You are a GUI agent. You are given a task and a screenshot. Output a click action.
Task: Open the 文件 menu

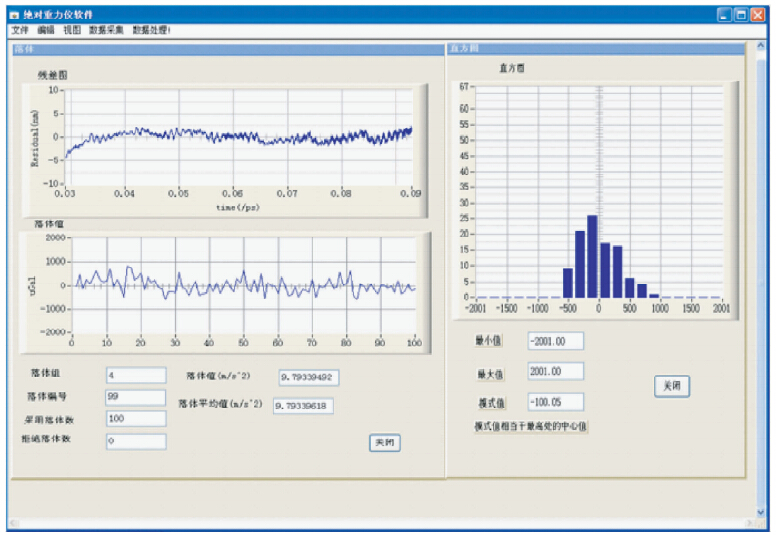tap(20, 31)
